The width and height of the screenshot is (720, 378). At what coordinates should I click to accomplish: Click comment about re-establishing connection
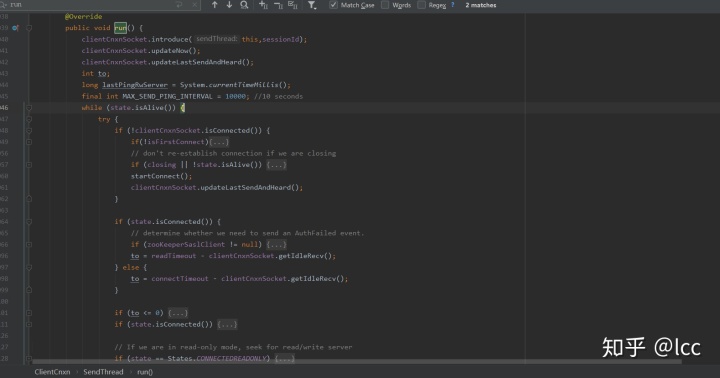point(233,153)
